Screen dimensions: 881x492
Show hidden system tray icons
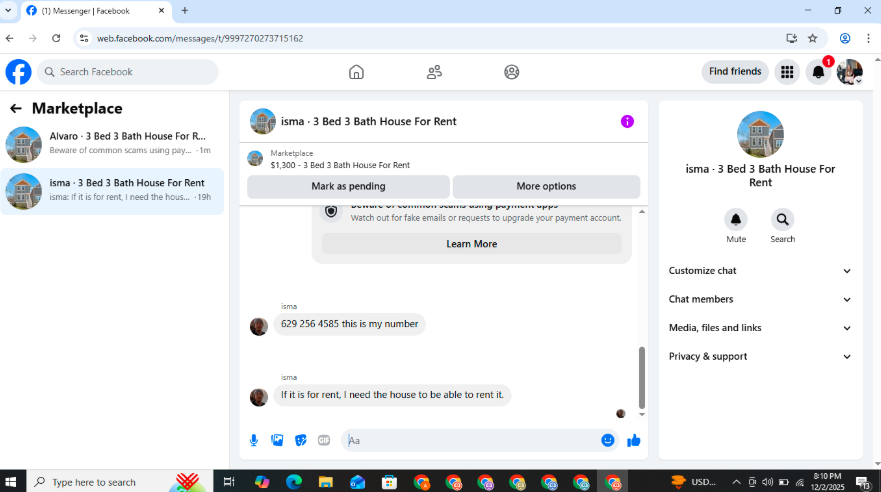(x=736, y=482)
